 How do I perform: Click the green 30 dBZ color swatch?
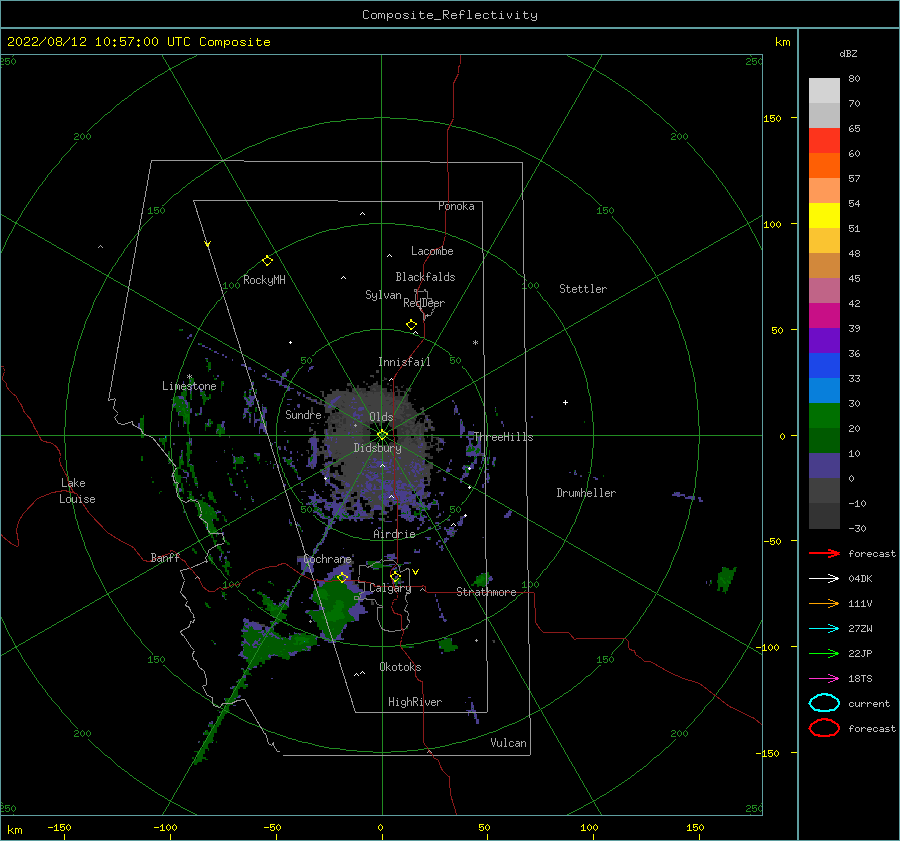pos(824,416)
